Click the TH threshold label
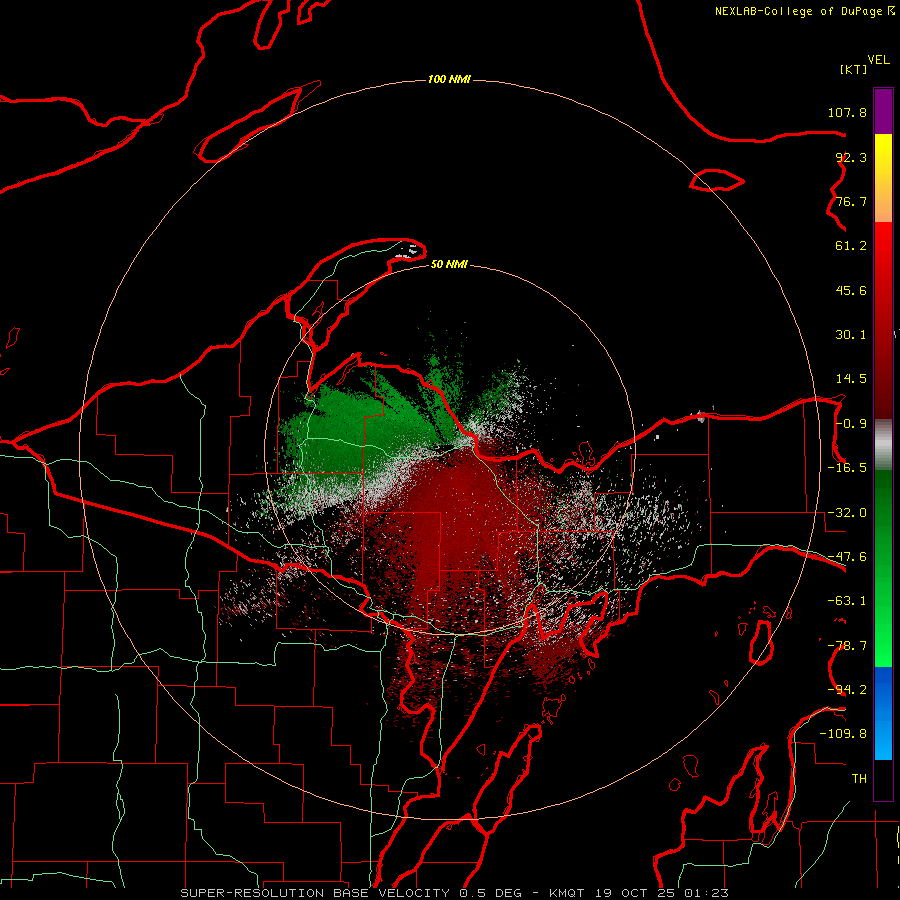 (x=859, y=779)
